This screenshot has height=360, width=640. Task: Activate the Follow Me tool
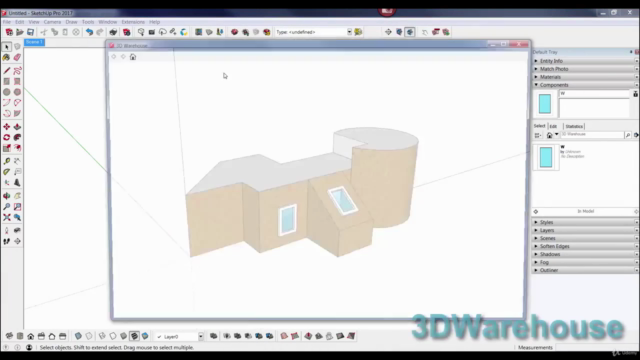(x=17, y=138)
